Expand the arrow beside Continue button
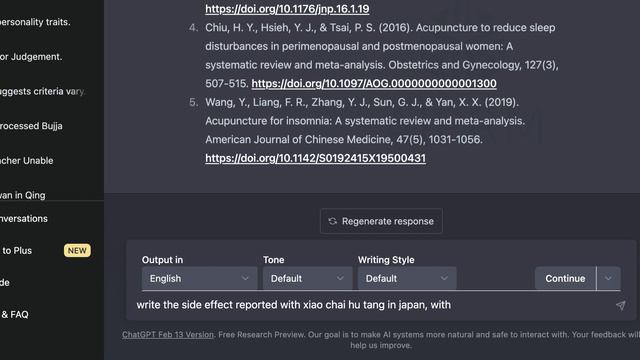 coord(609,278)
